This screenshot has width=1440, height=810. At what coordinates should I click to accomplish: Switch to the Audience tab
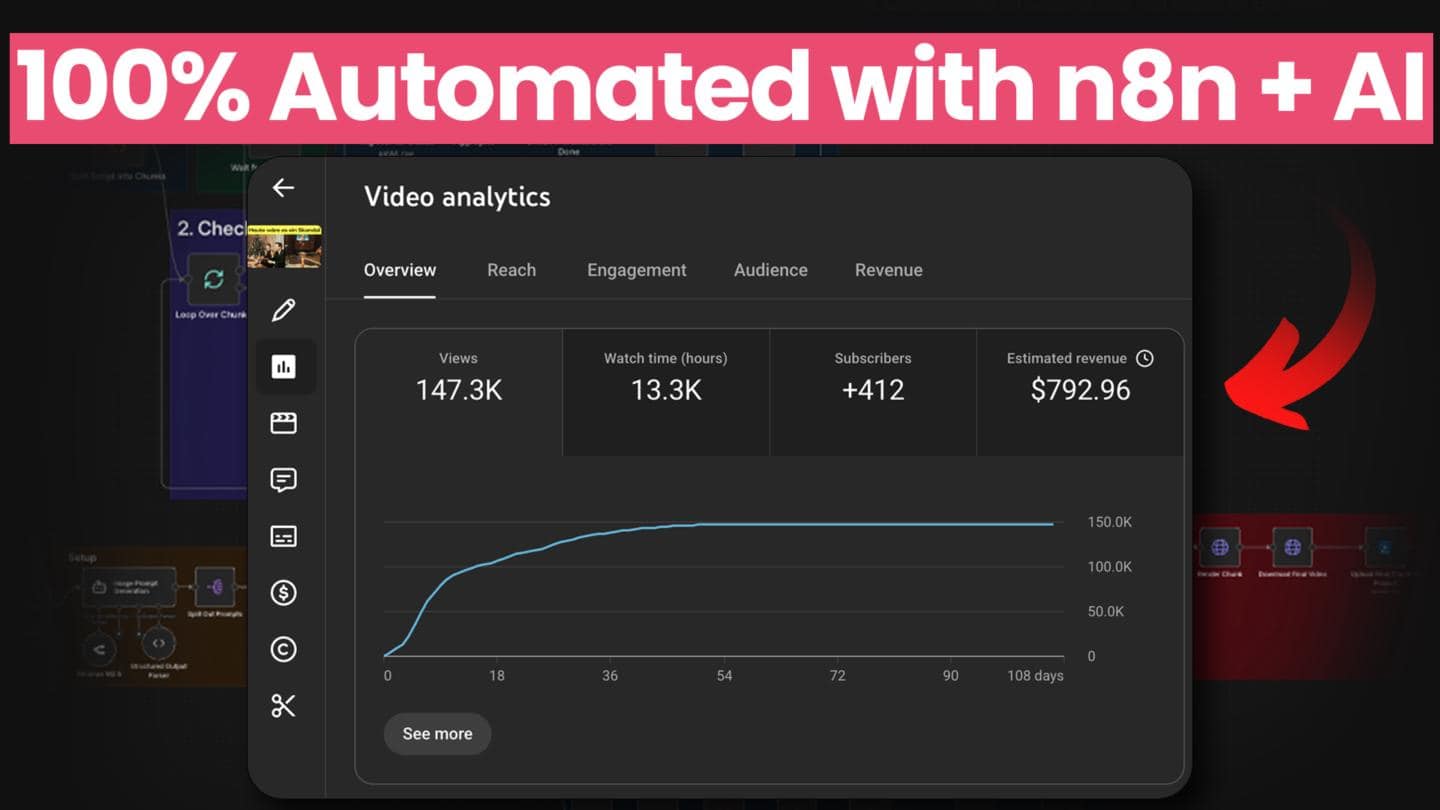point(771,270)
